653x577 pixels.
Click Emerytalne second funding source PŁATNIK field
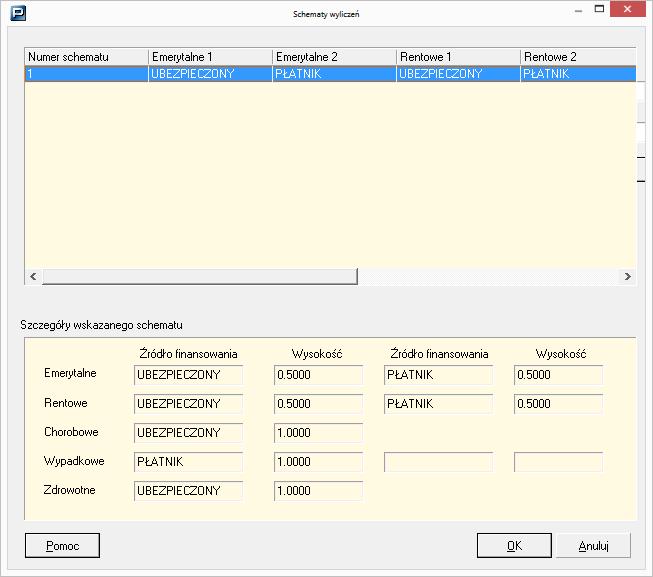[438, 375]
